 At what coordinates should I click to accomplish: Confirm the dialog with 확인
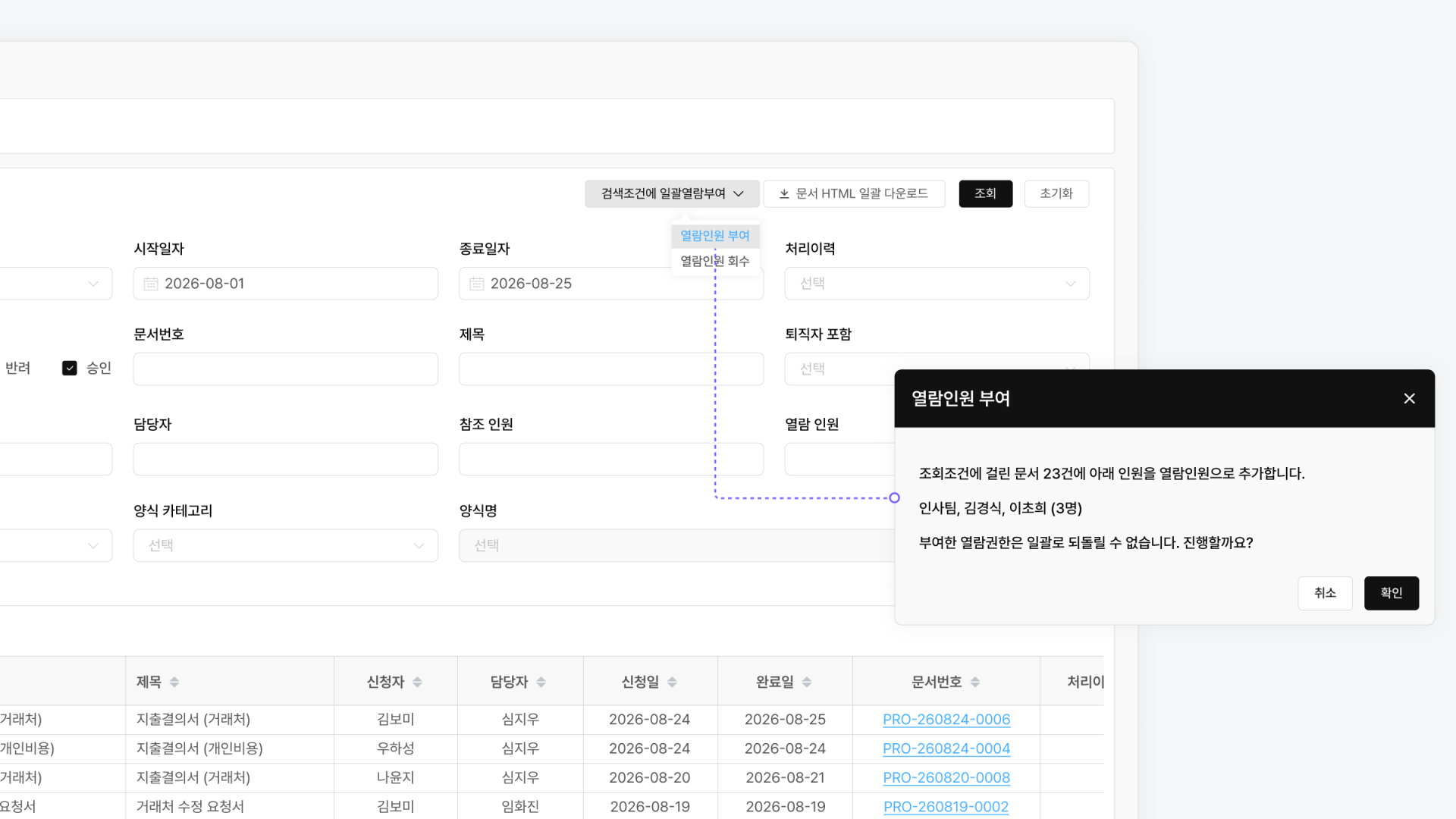click(x=1392, y=593)
